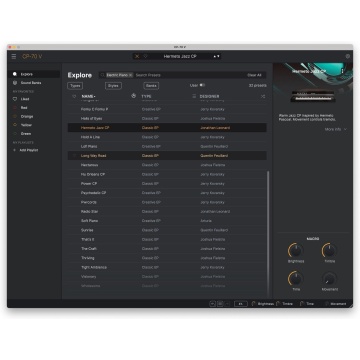Sort presets by the NAME column

coord(88,96)
